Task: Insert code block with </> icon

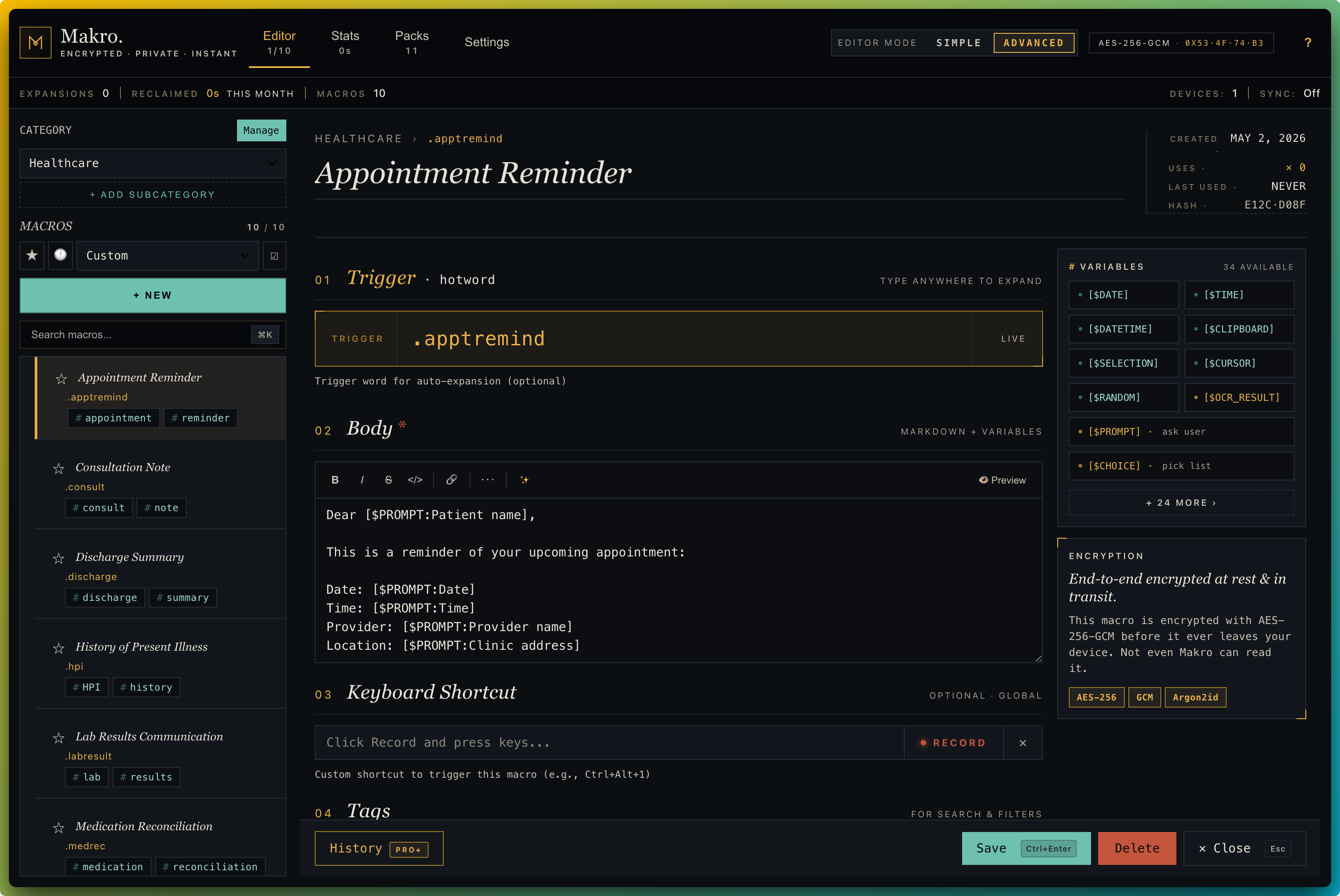Action: (415, 480)
